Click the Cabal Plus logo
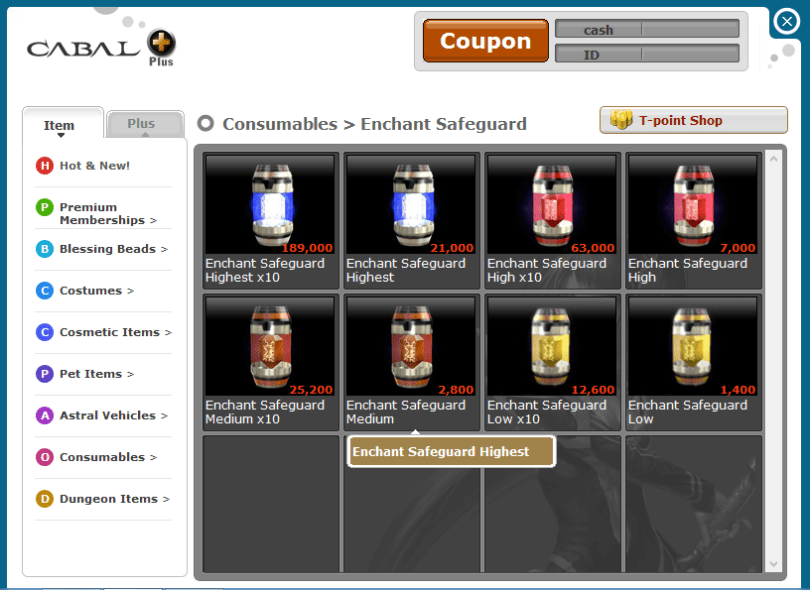This screenshot has width=810, height=590. coord(102,48)
